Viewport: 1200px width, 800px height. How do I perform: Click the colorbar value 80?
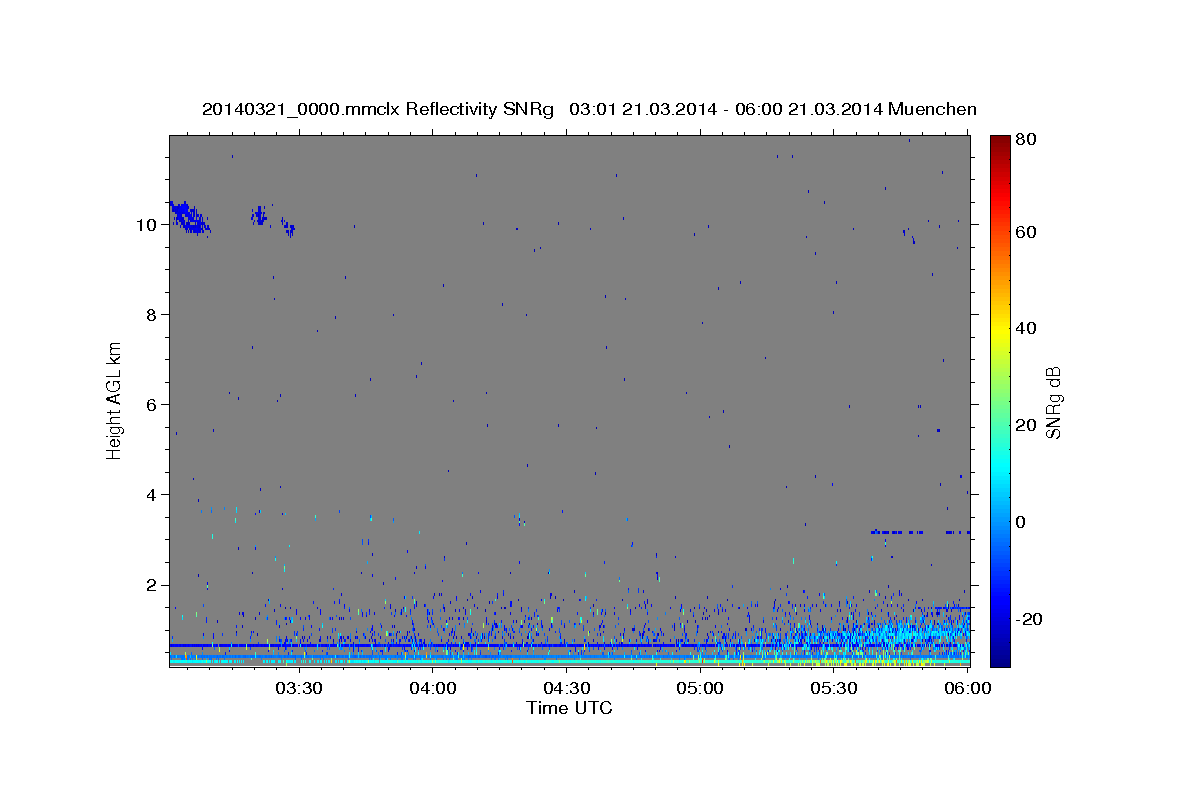(x=1027, y=140)
